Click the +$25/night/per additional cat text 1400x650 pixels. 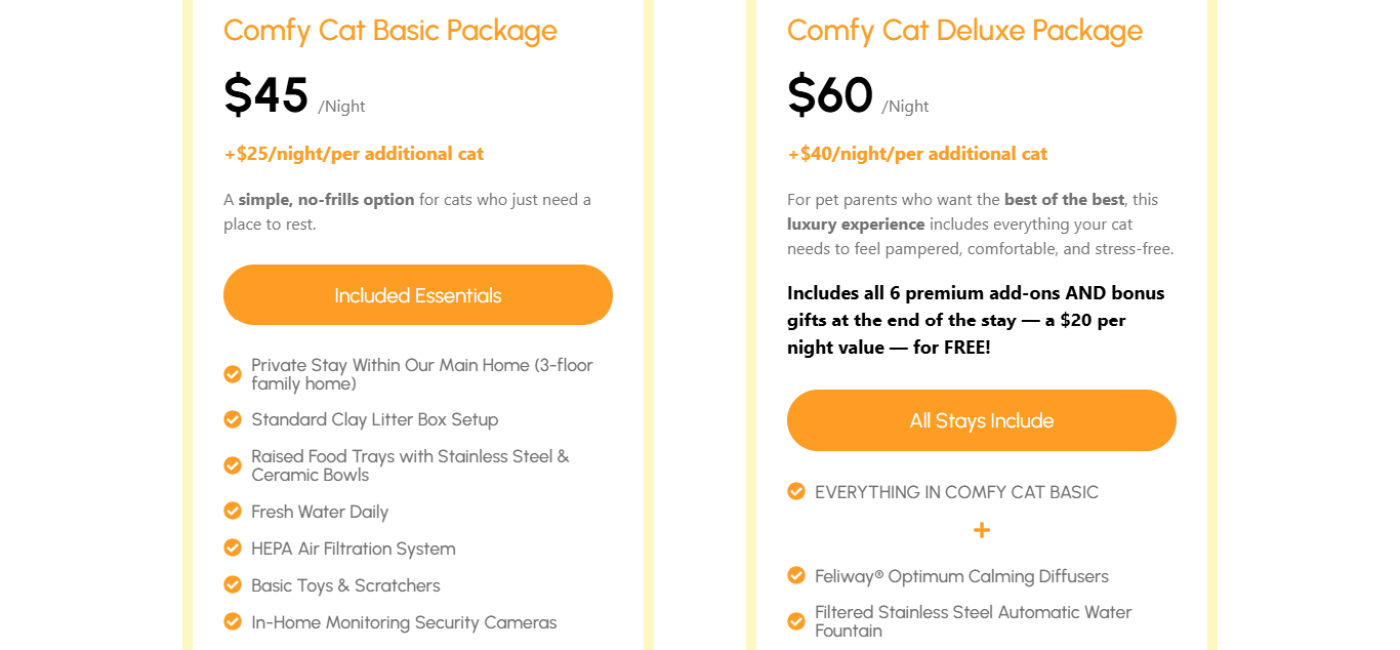click(353, 154)
